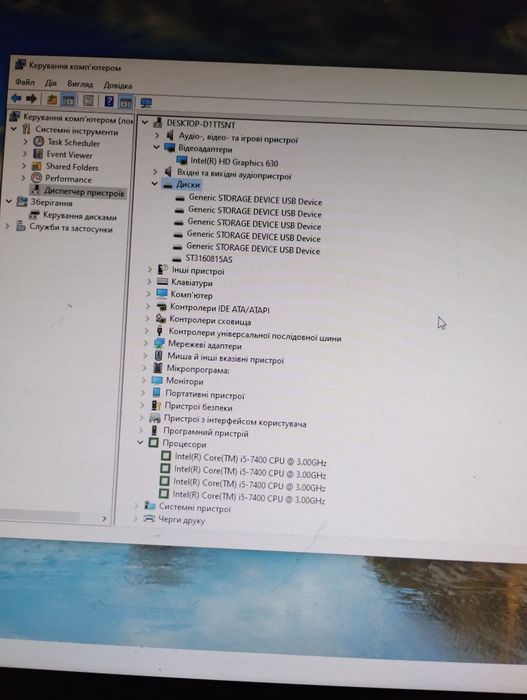527x700 pixels.
Task: Click the DESKTOP-D1TTSNT computer icon
Action: (158, 122)
